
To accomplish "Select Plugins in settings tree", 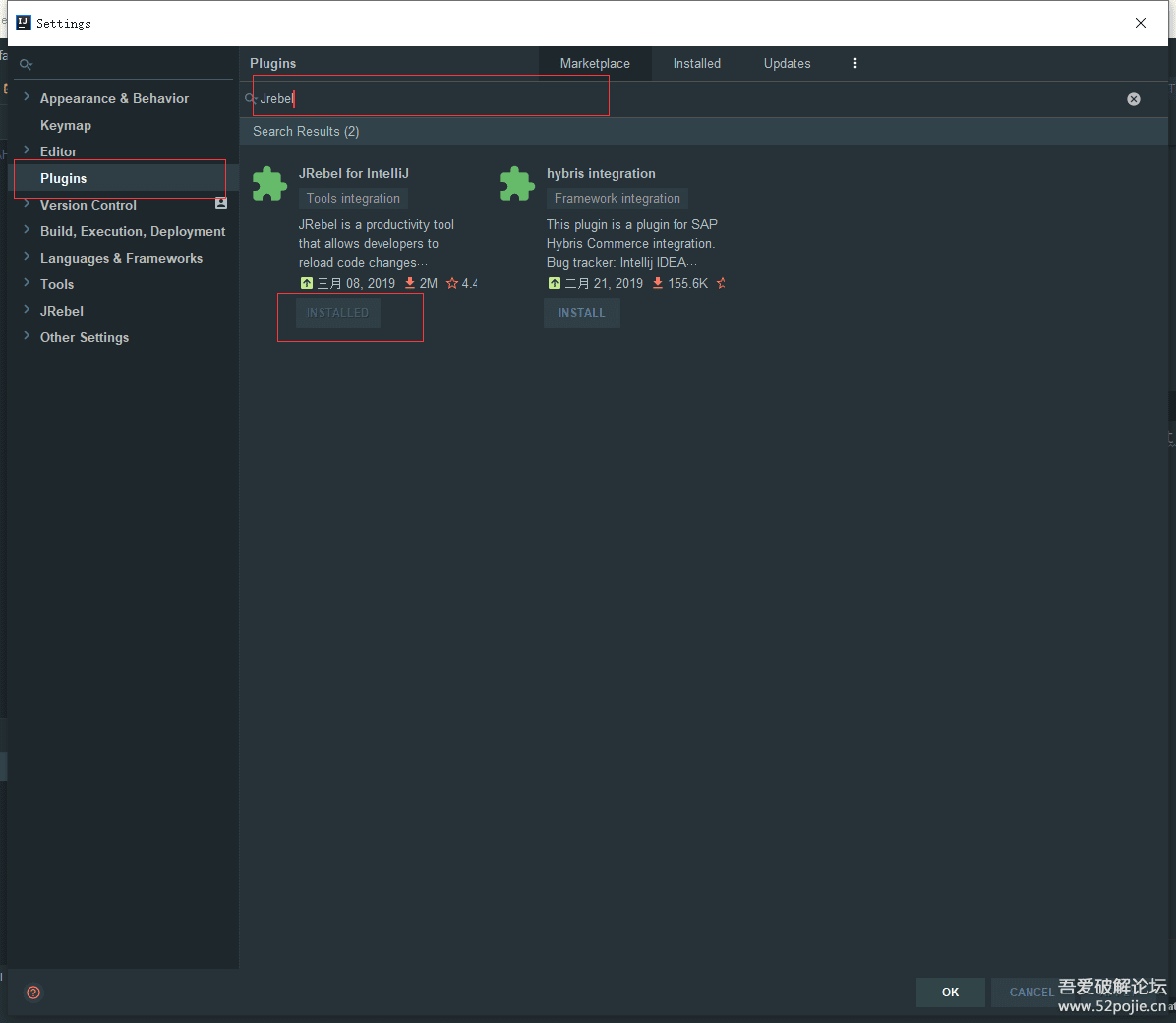I will (x=64, y=179).
